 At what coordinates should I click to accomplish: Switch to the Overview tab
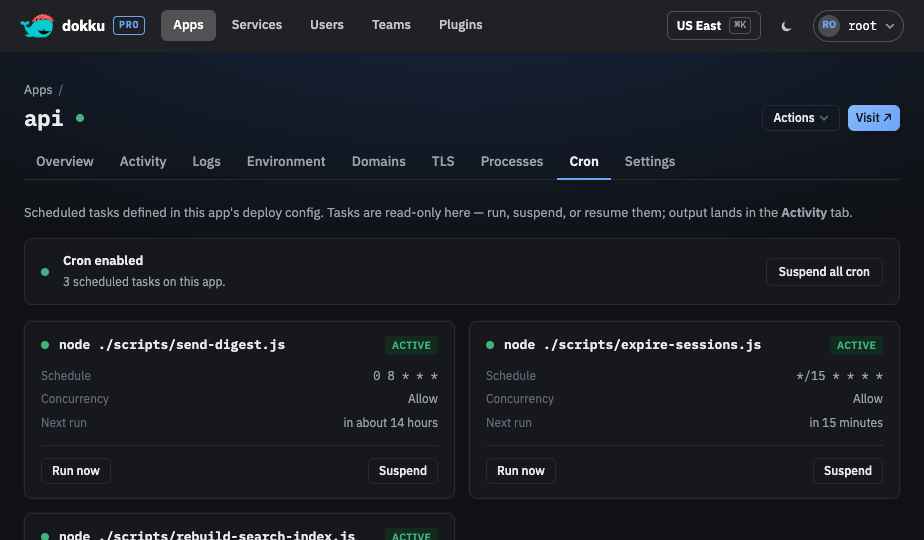pos(65,162)
